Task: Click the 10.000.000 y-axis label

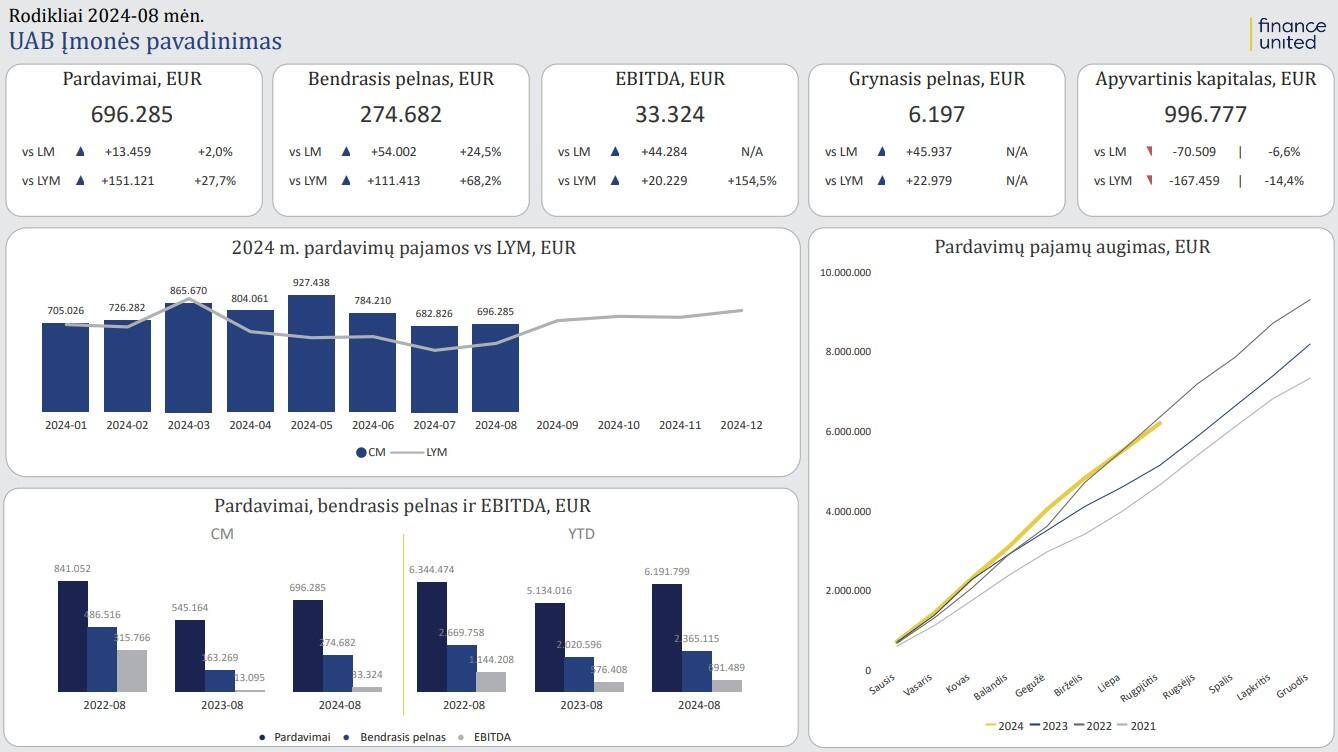Action: point(845,272)
